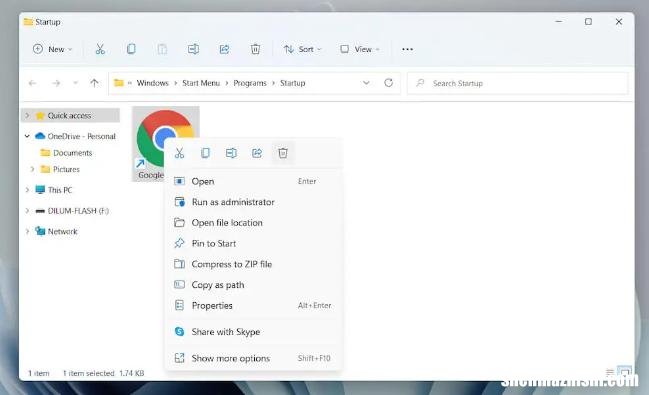Expand the DILUM-FLASH (F:) drive node
This screenshot has height=395, width=649.
tap(27, 210)
